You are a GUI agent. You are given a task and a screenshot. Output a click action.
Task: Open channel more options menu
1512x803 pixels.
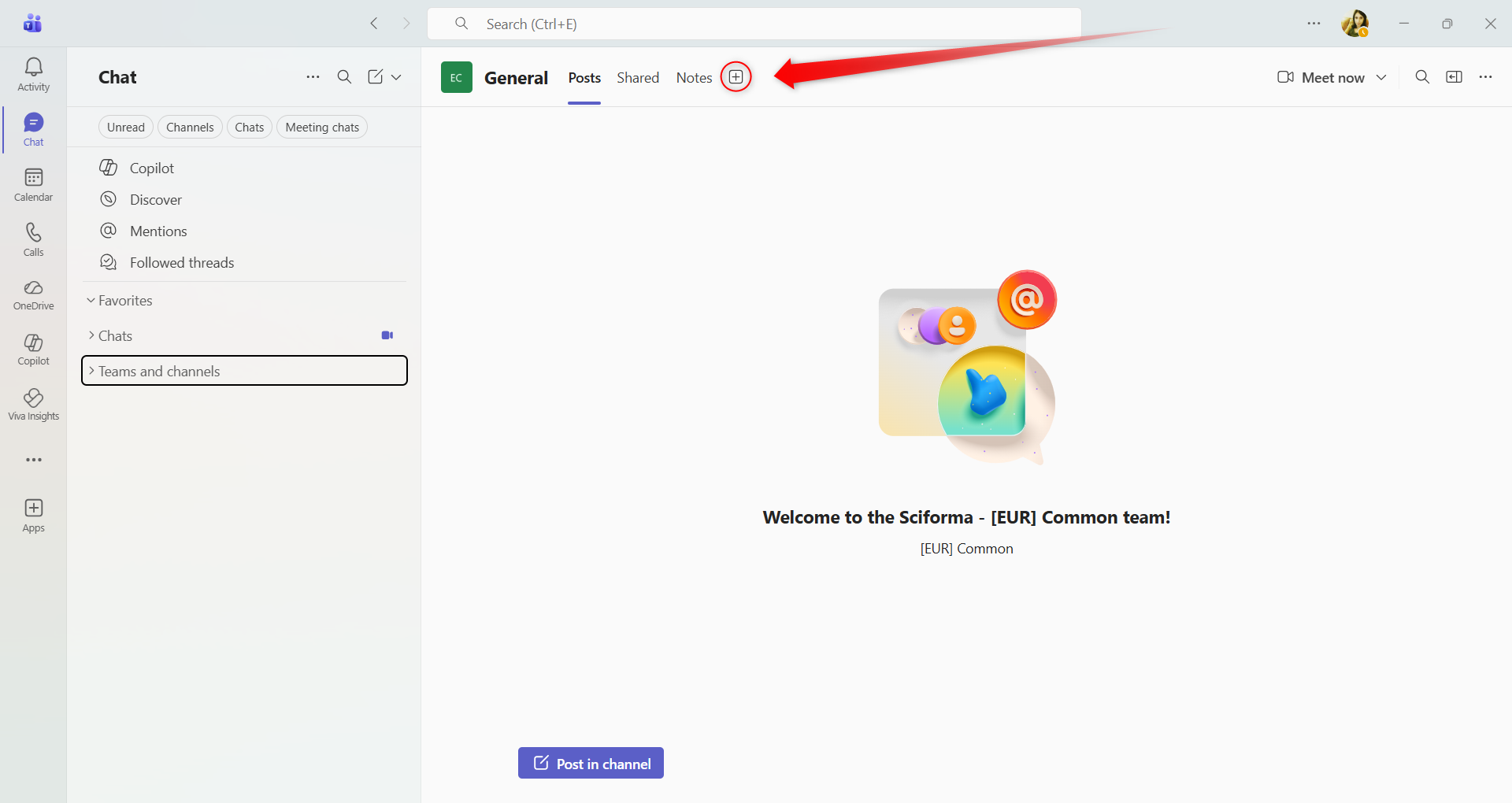click(x=1486, y=77)
